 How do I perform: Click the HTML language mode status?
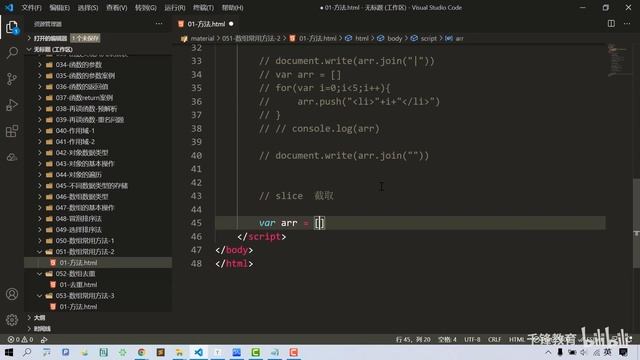(x=517, y=339)
